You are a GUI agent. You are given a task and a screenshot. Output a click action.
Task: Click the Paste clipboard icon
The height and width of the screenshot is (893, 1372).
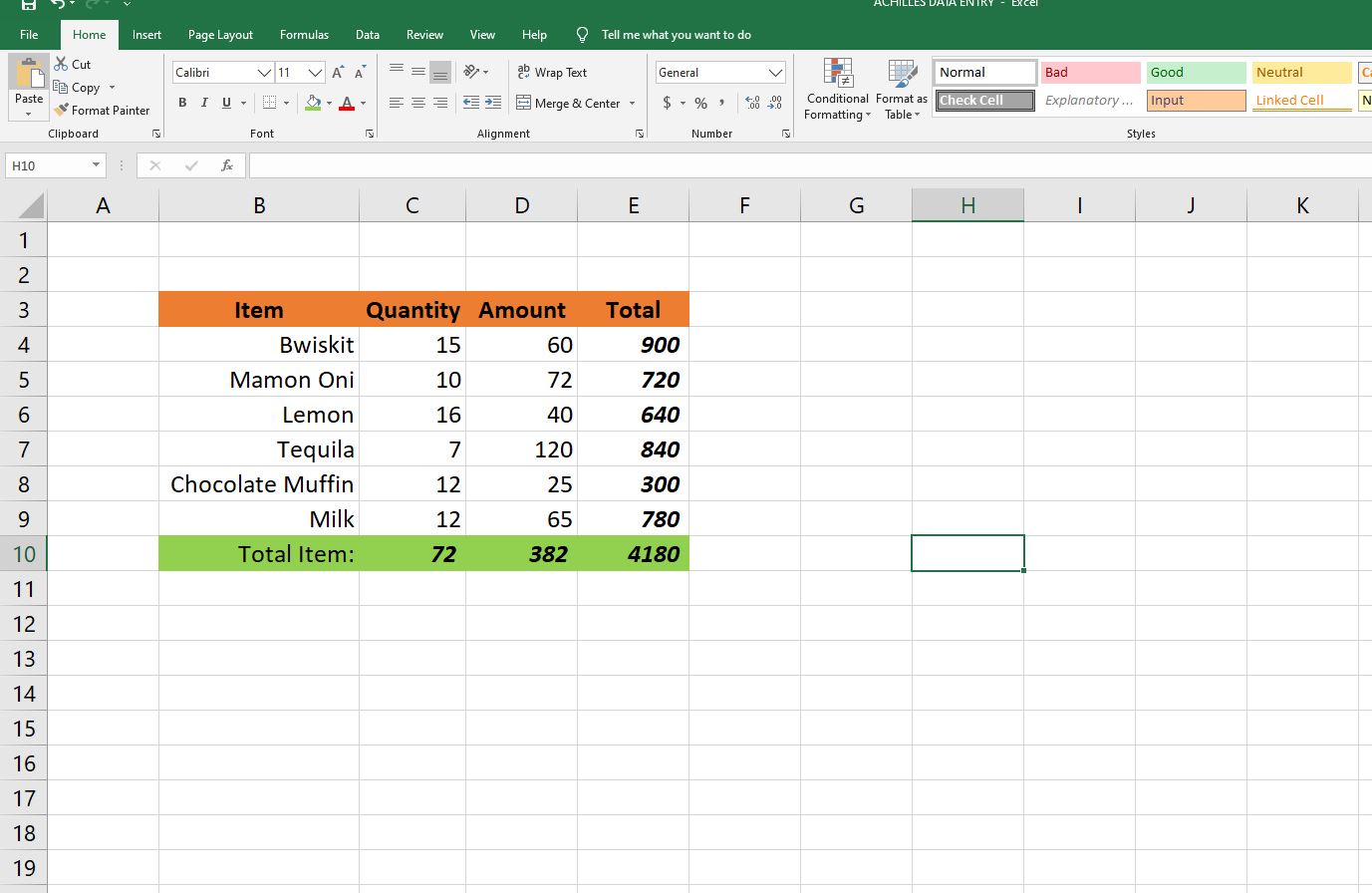(x=29, y=76)
